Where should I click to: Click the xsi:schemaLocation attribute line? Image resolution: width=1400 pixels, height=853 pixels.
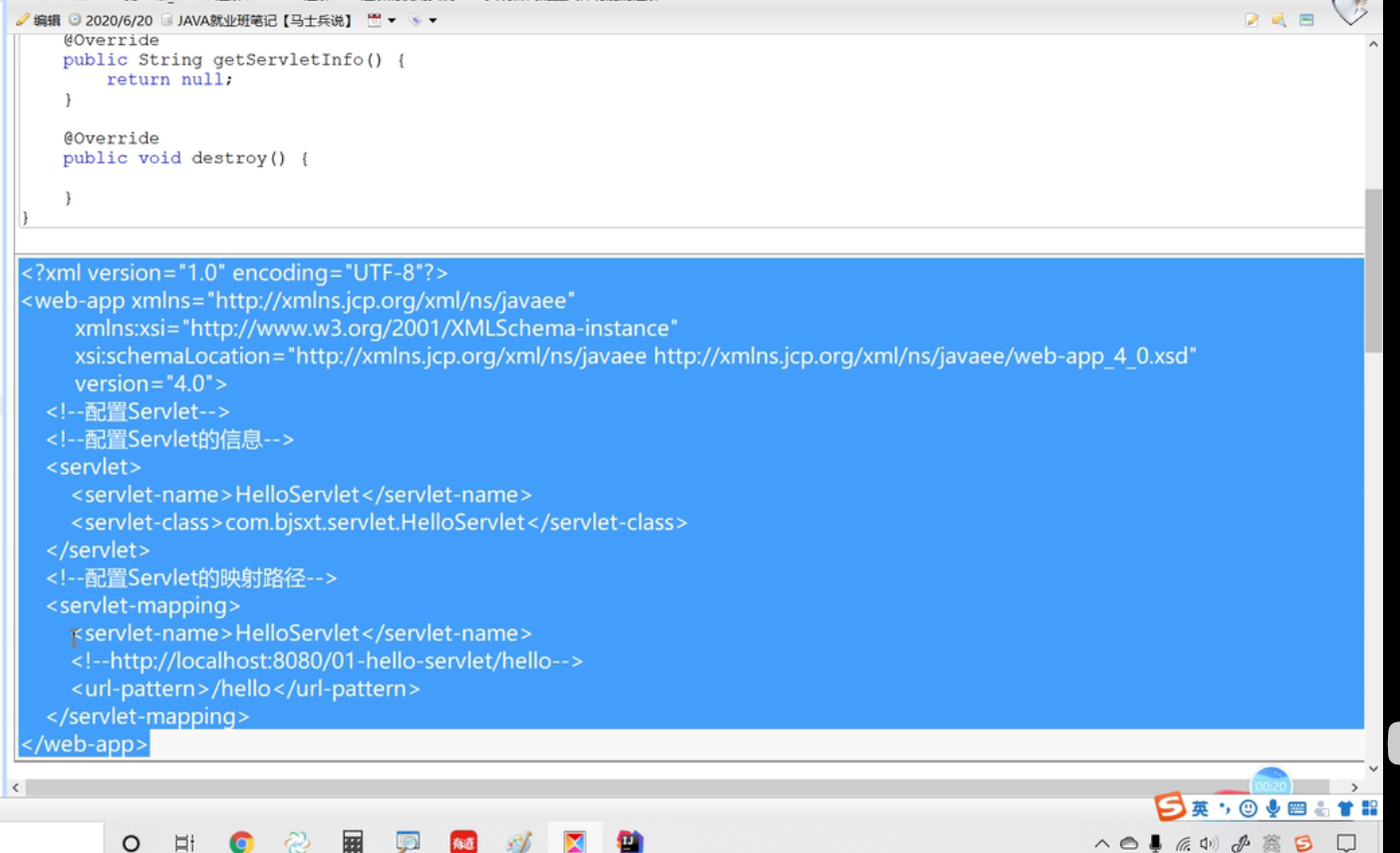635,356
